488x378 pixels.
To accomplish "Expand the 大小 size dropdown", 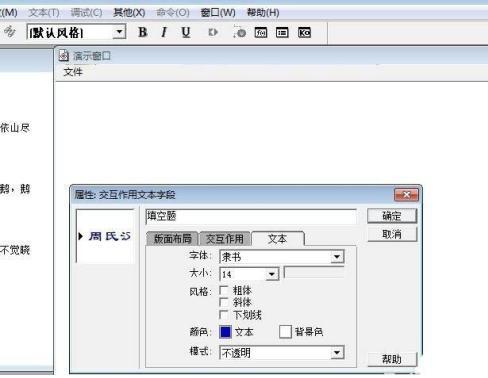I will [272, 274].
